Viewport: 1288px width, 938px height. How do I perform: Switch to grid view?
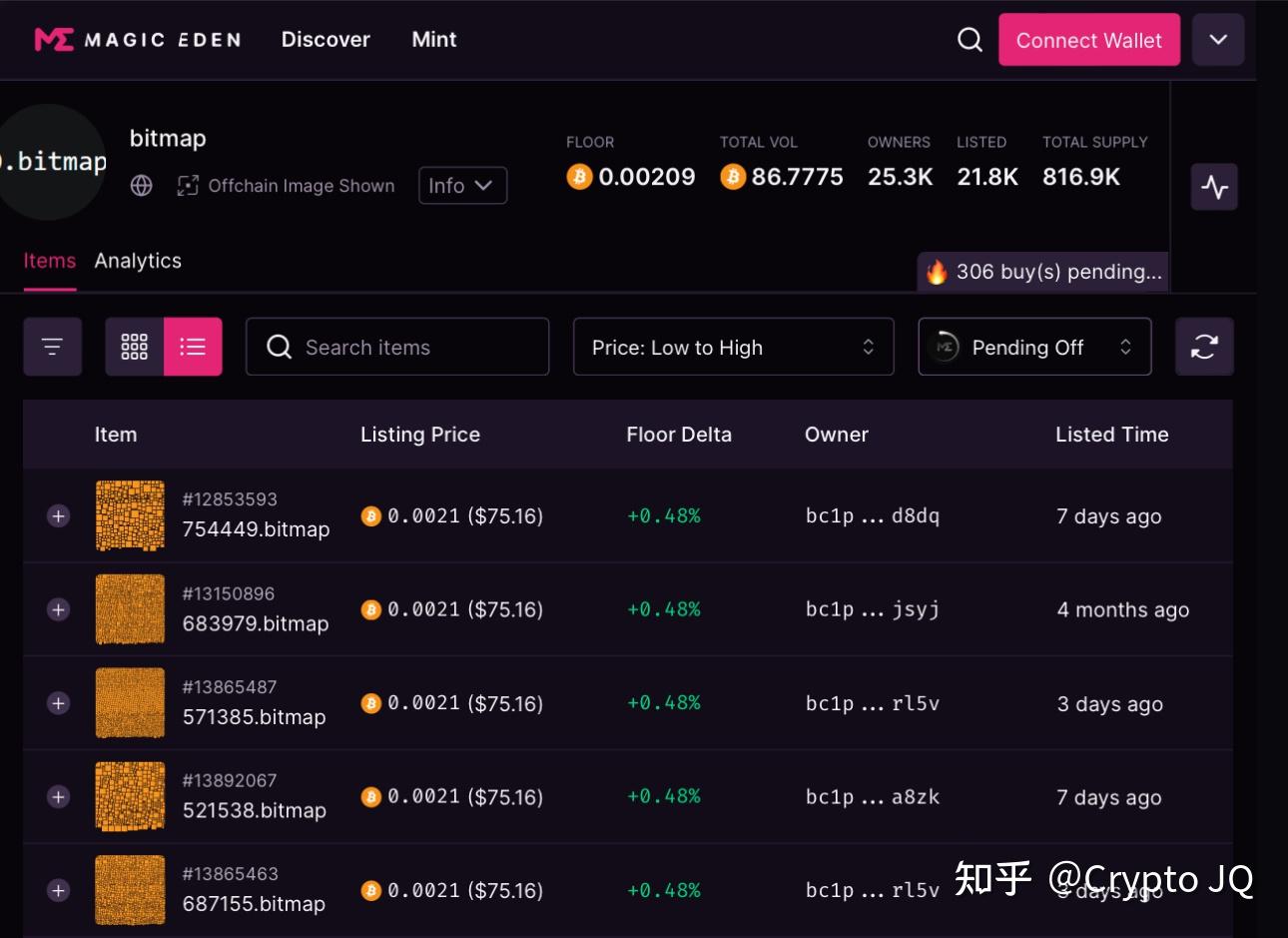135,347
